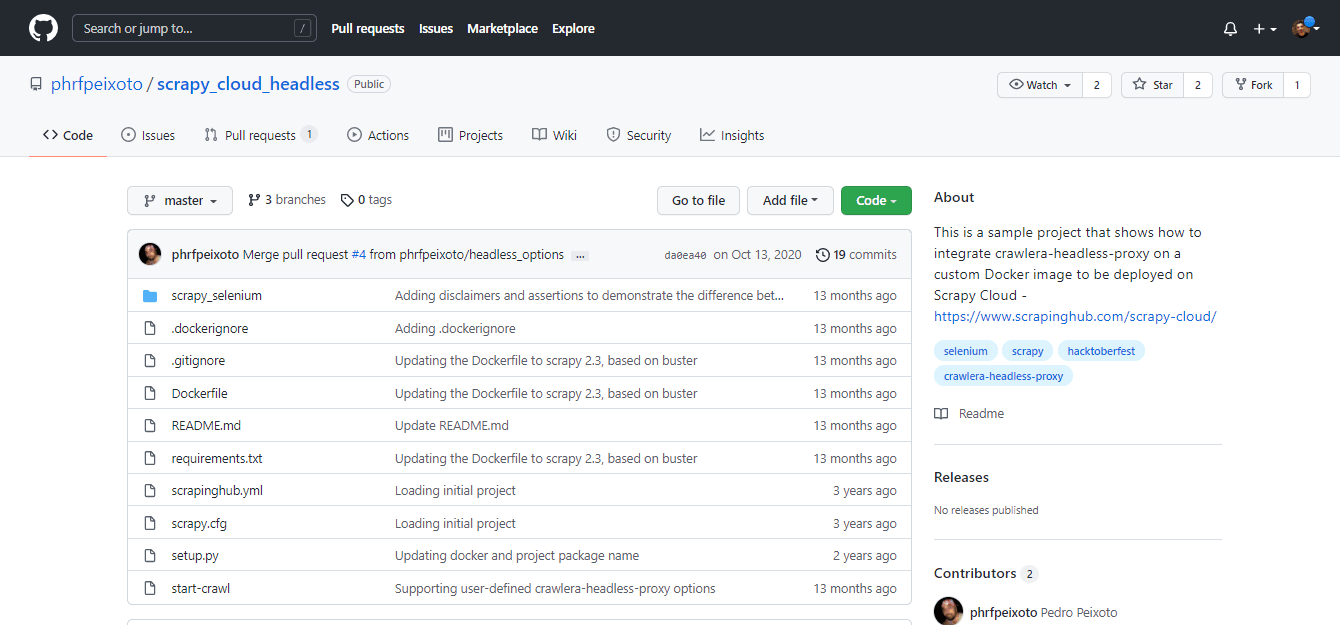
Task: Expand the Add file dropdown
Action: 790,201
